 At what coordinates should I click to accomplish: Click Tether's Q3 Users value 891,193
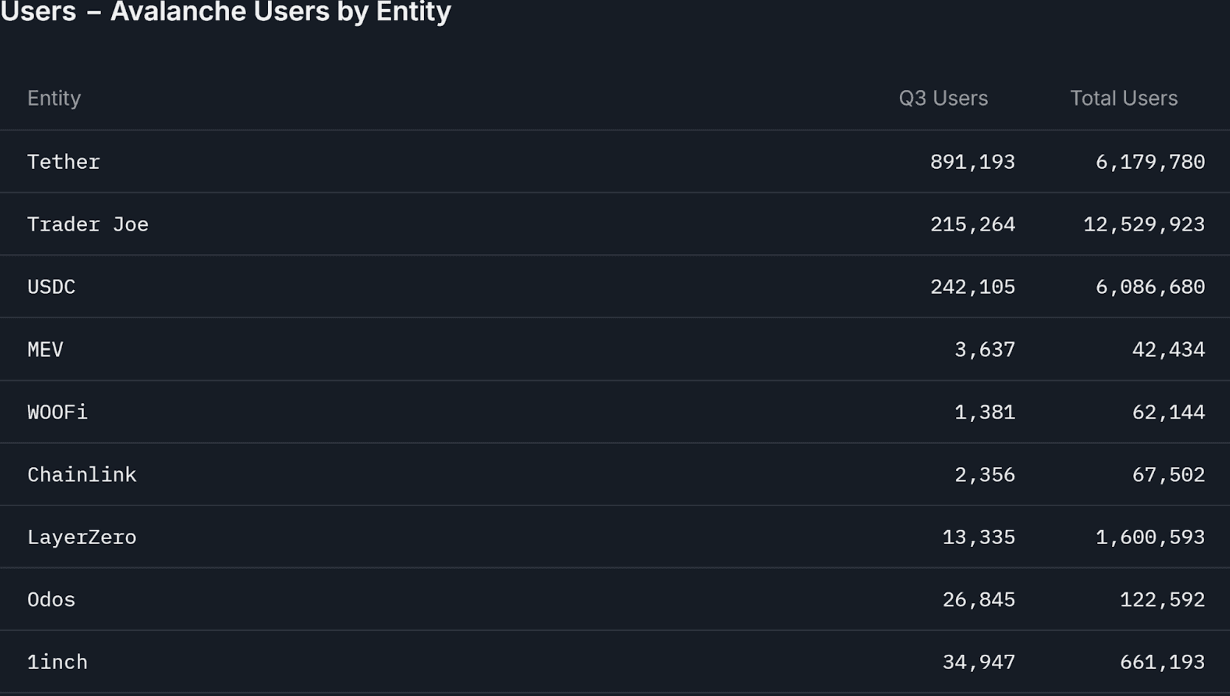click(972, 162)
